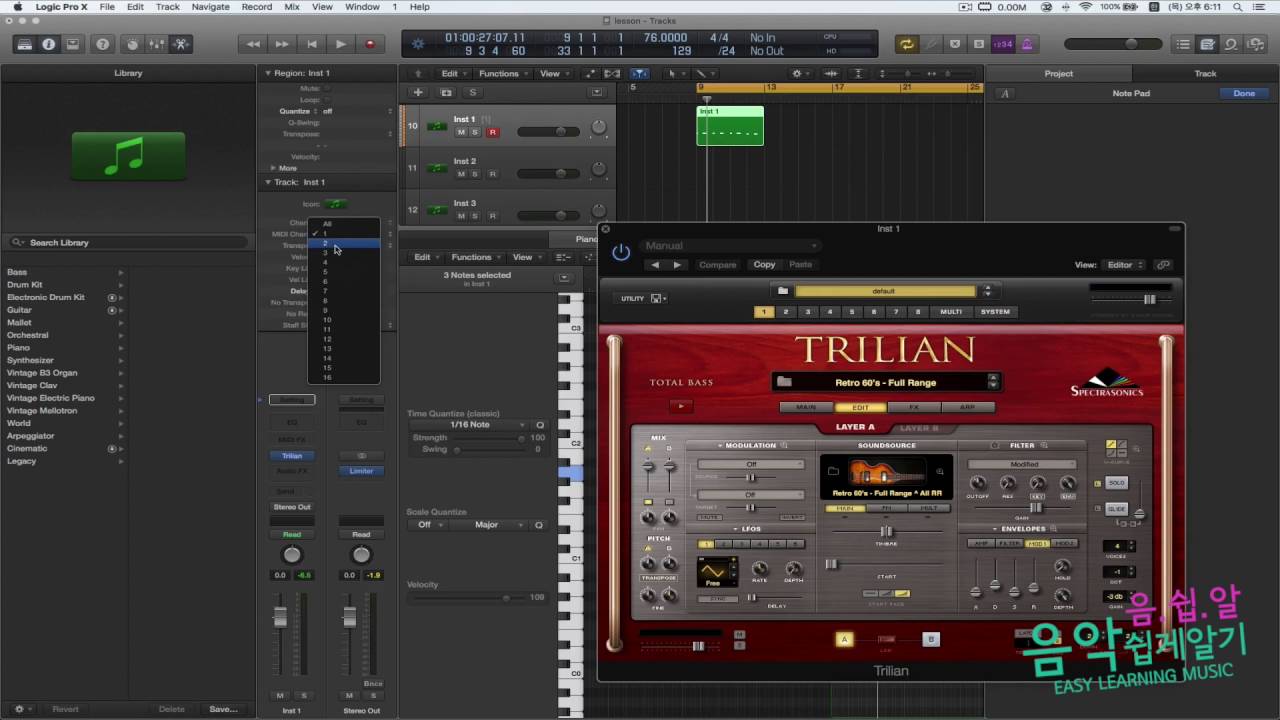This screenshot has width=1280, height=720.
Task: Open the Toolbar button next to Inspector
Action: pyautogui.click(x=72, y=44)
